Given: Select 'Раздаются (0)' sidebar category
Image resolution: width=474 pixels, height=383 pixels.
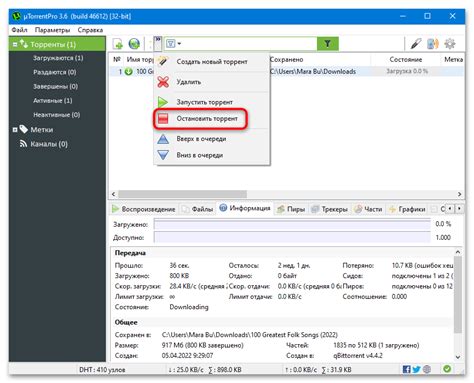Looking at the screenshot, I should [55, 72].
